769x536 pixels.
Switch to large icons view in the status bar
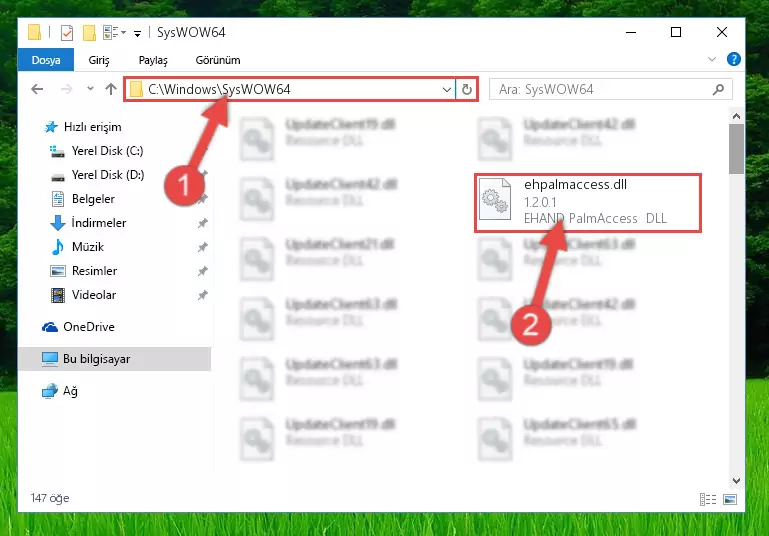click(730, 500)
